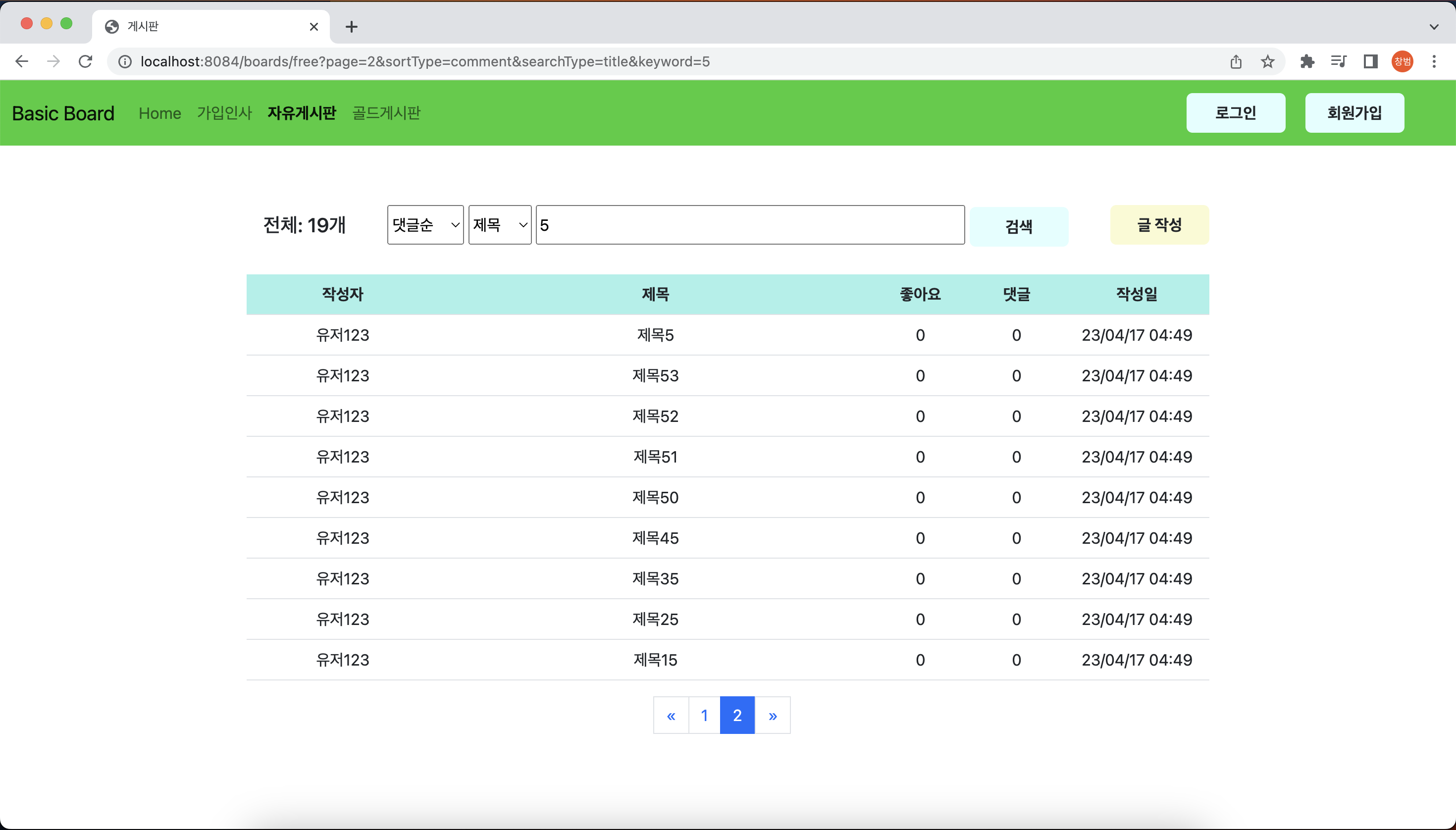Expand the 제목 search type dropdown

pos(499,225)
